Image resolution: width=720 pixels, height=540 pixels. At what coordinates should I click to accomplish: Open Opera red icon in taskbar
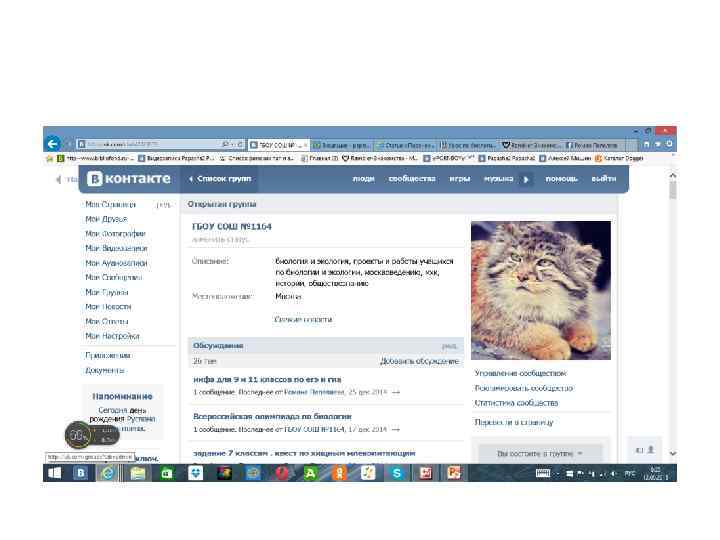[x=282, y=473]
